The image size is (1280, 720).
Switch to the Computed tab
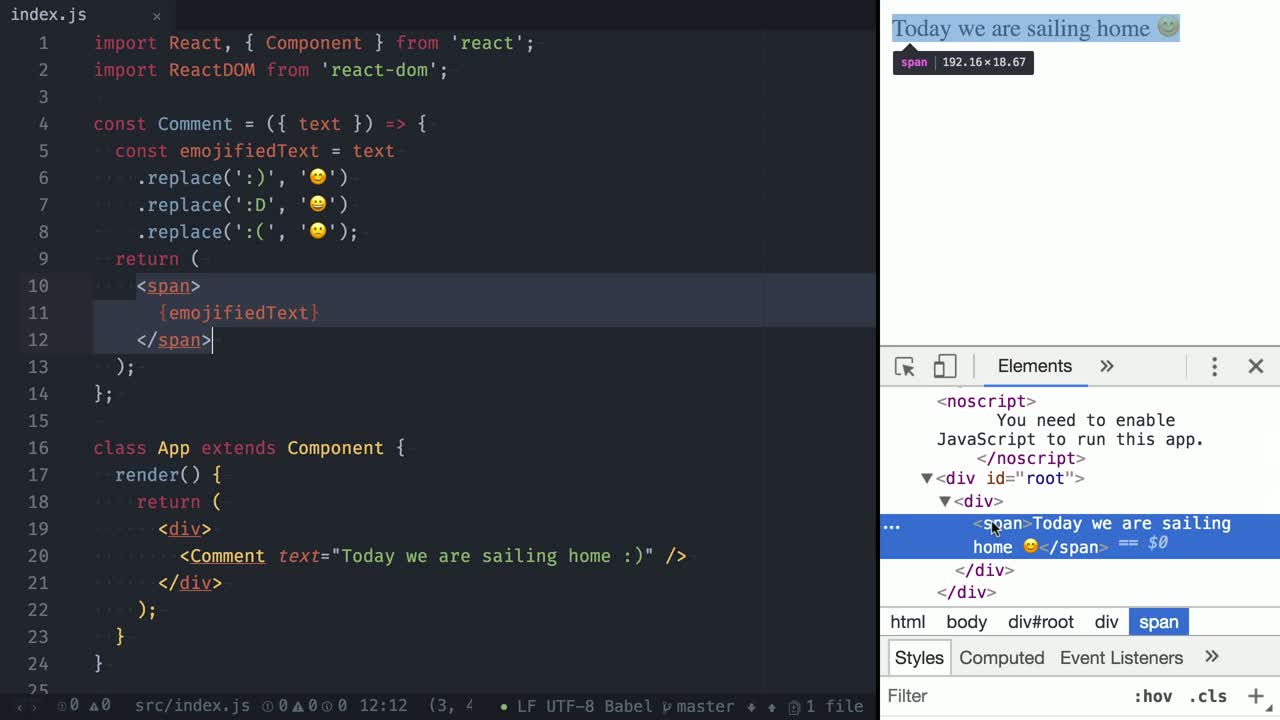(x=1001, y=658)
